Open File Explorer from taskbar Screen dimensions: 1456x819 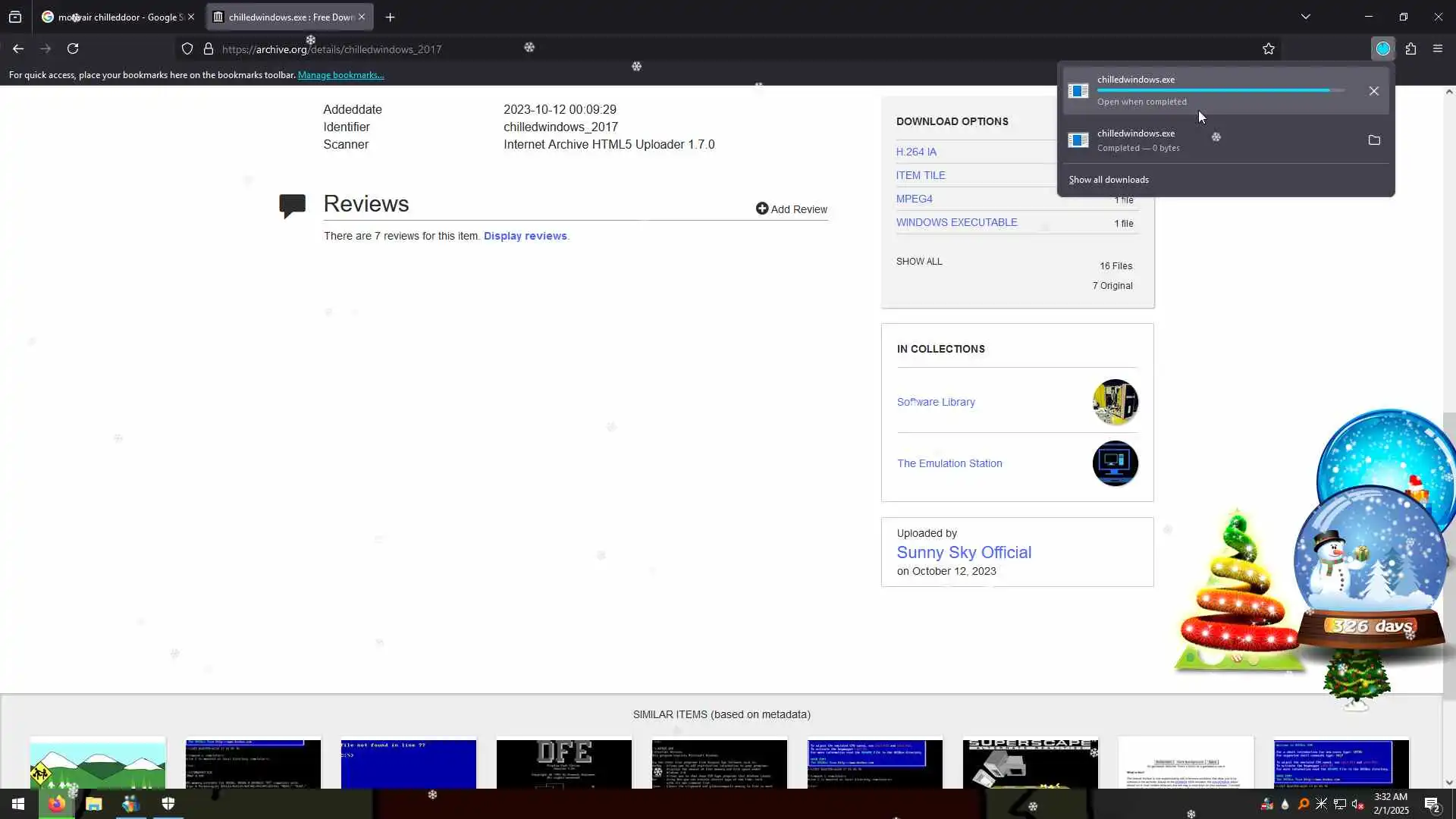93,804
